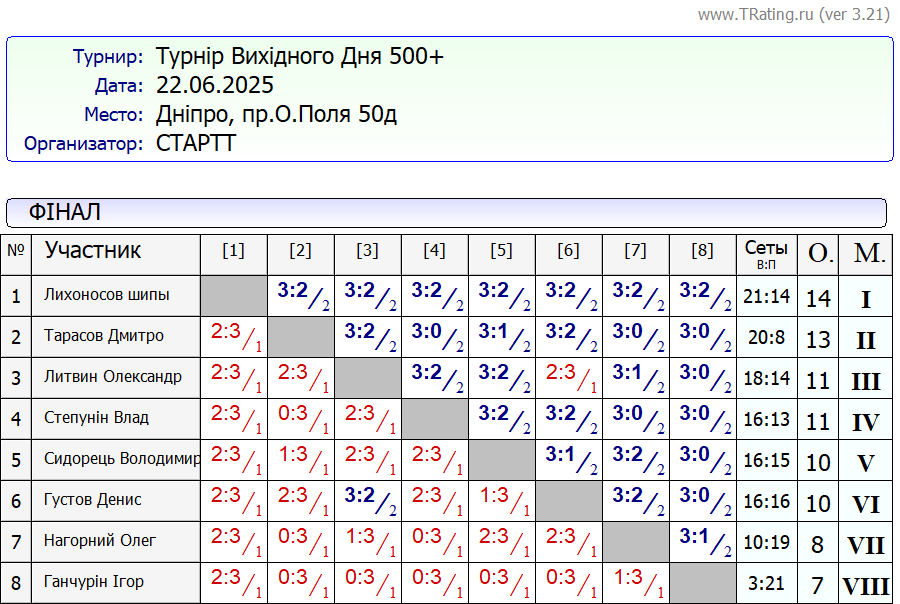Click the name Сидорець Володимир

[x=122, y=459]
